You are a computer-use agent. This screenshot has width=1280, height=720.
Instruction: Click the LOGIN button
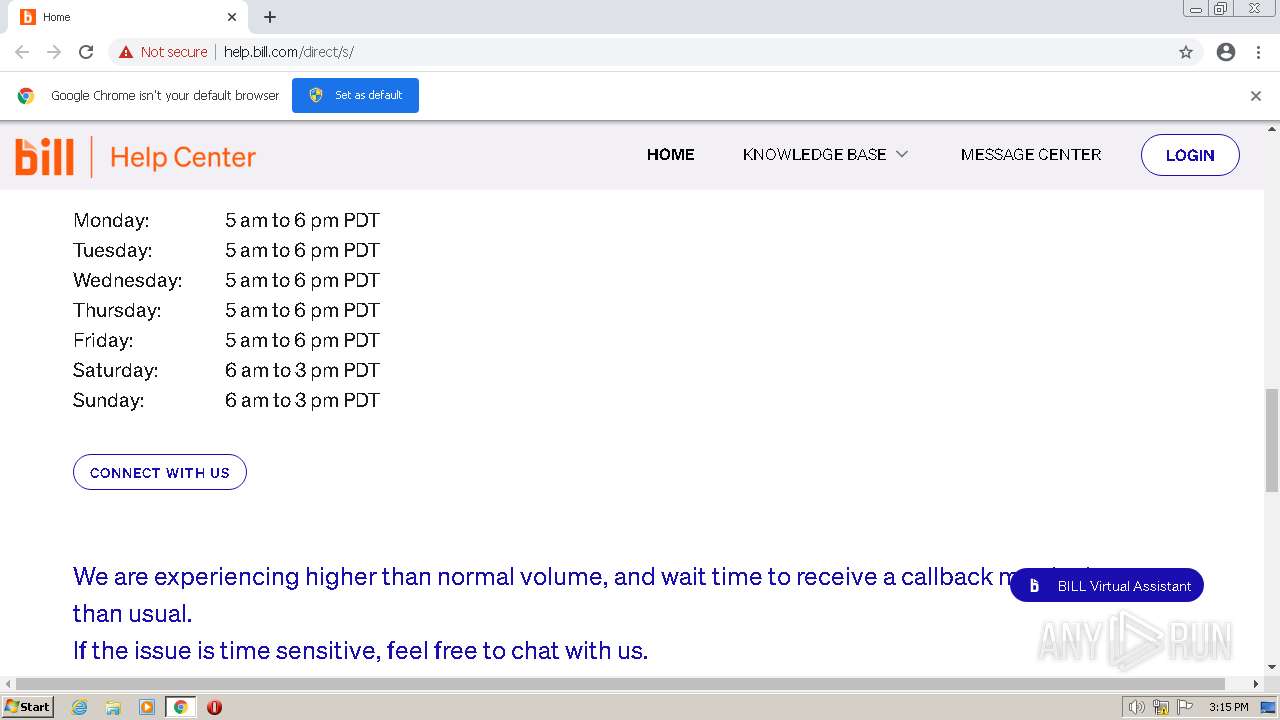pyautogui.click(x=1190, y=155)
